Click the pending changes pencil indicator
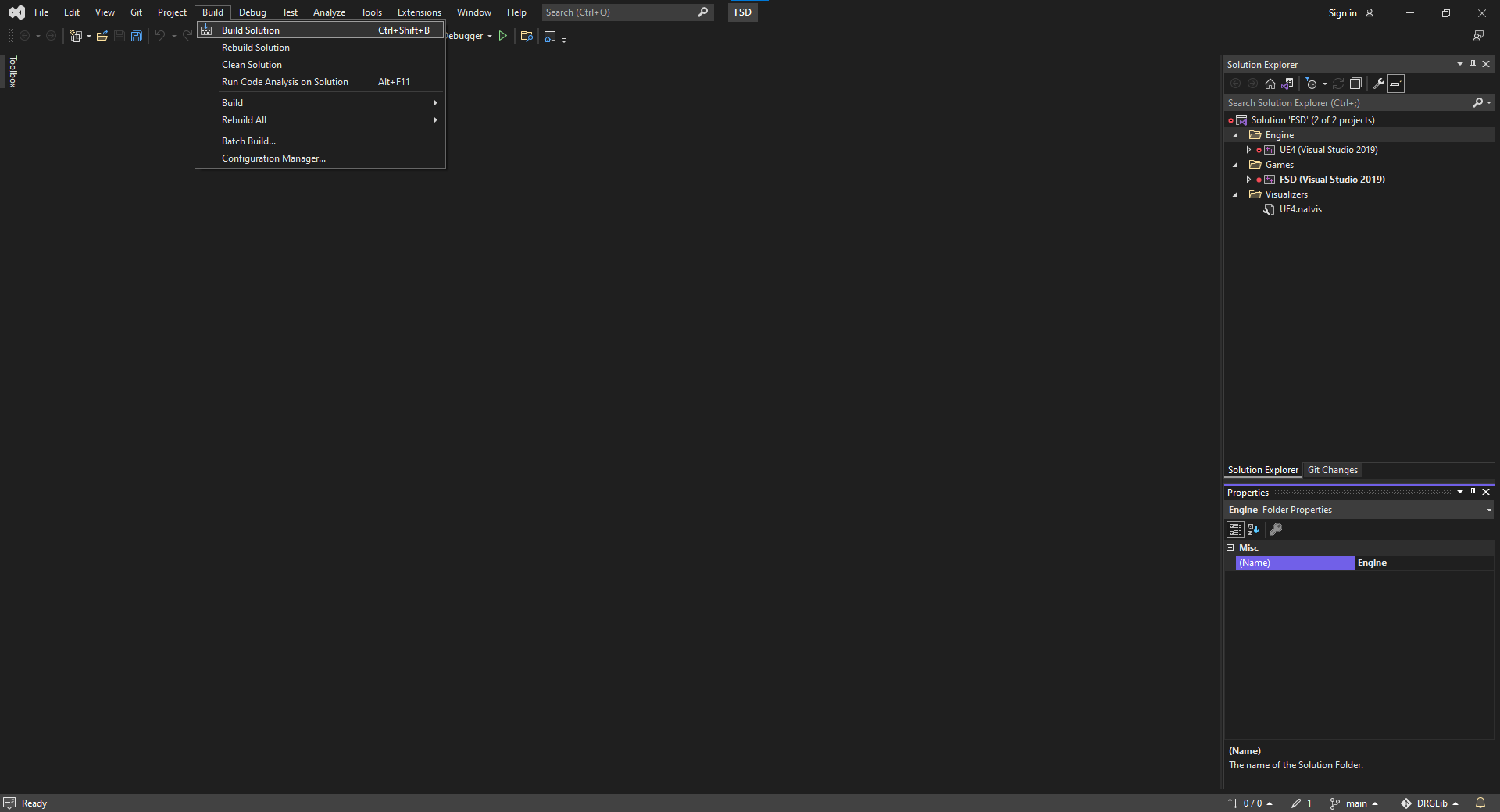 [1302, 803]
